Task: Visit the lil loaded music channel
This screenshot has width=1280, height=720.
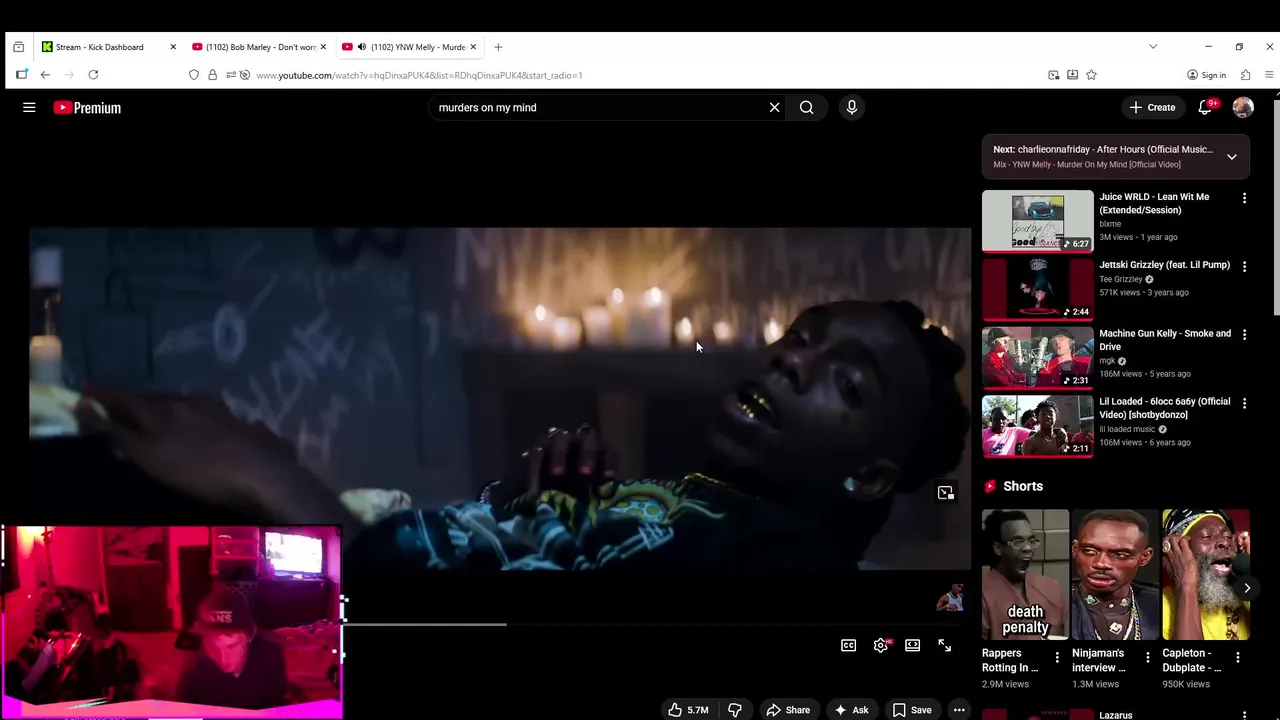Action: coord(1128,429)
